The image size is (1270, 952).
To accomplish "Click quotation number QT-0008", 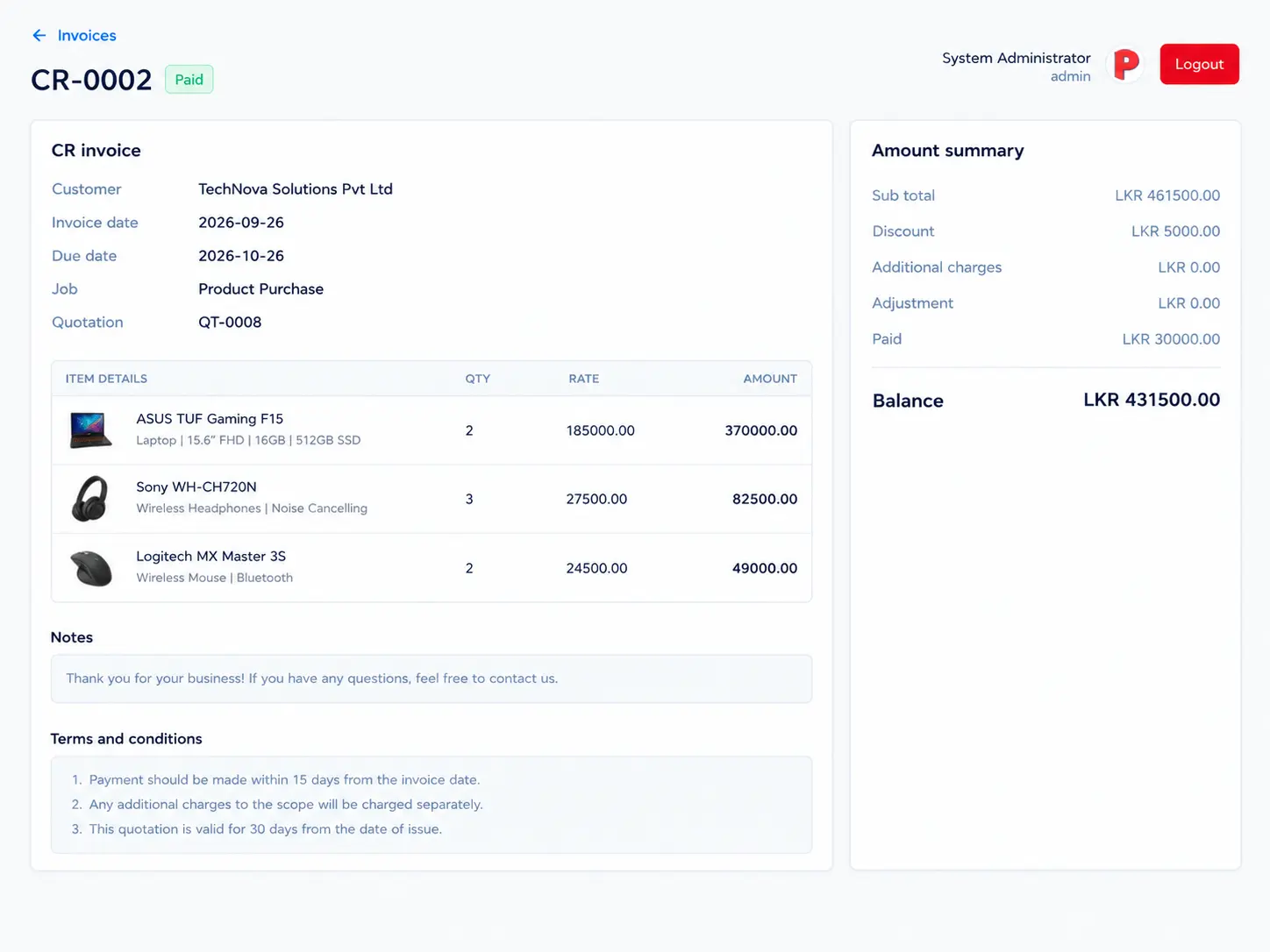I will pyautogui.click(x=230, y=323).
